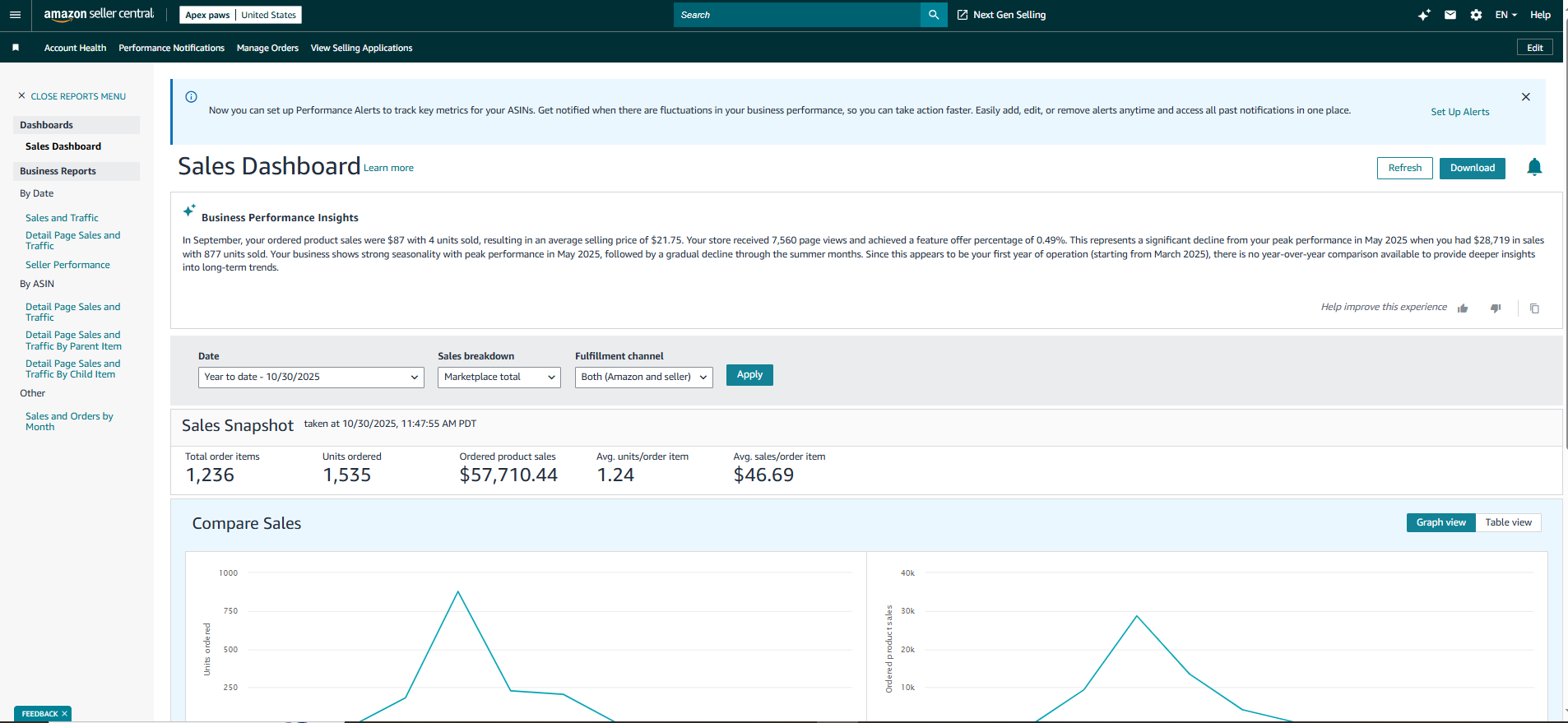Select Graph view toggle
Image resolution: width=1568 pixels, height=723 pixels.
click(1440, 523)
